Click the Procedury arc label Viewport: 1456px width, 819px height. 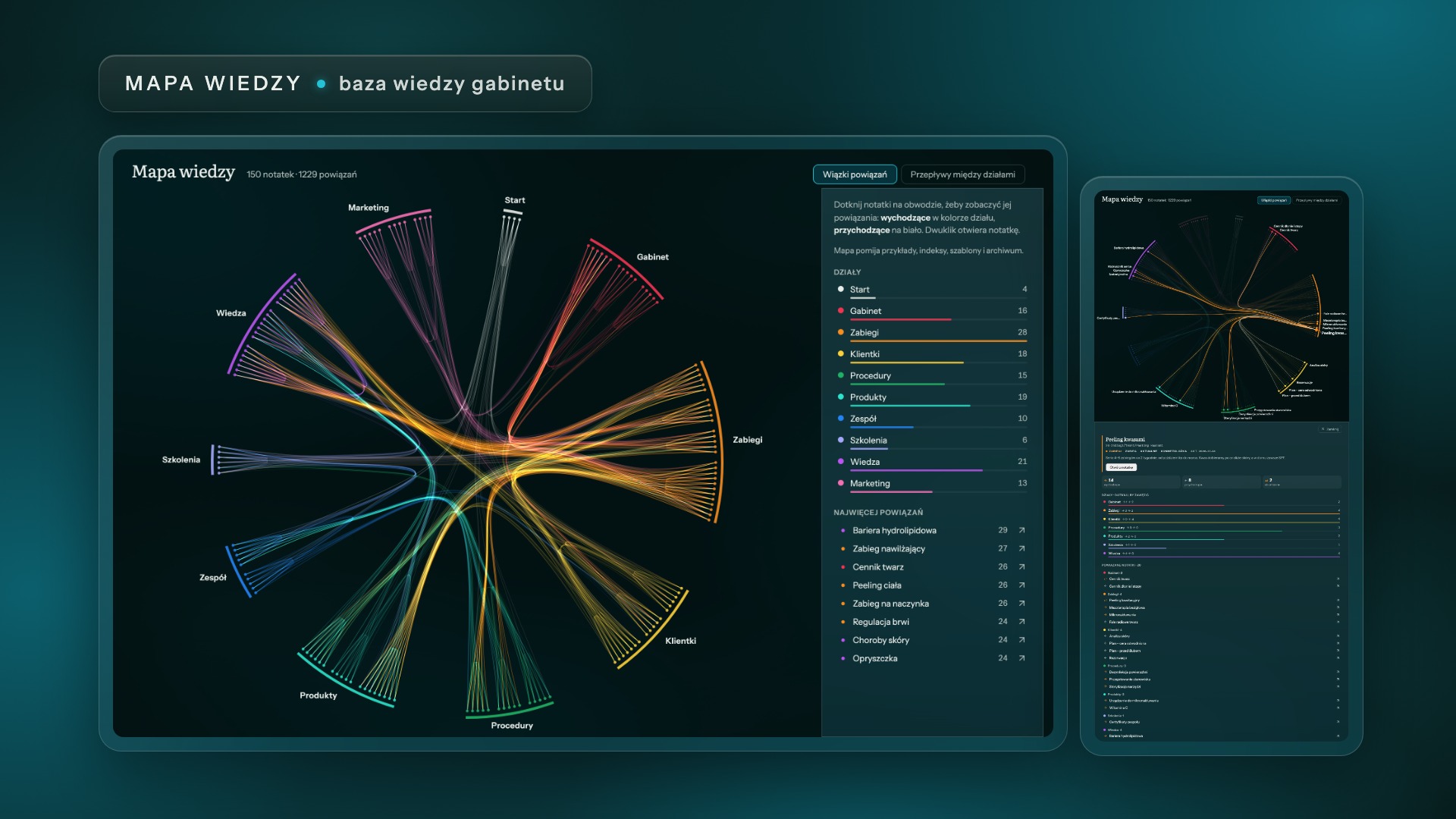[512, 726]
